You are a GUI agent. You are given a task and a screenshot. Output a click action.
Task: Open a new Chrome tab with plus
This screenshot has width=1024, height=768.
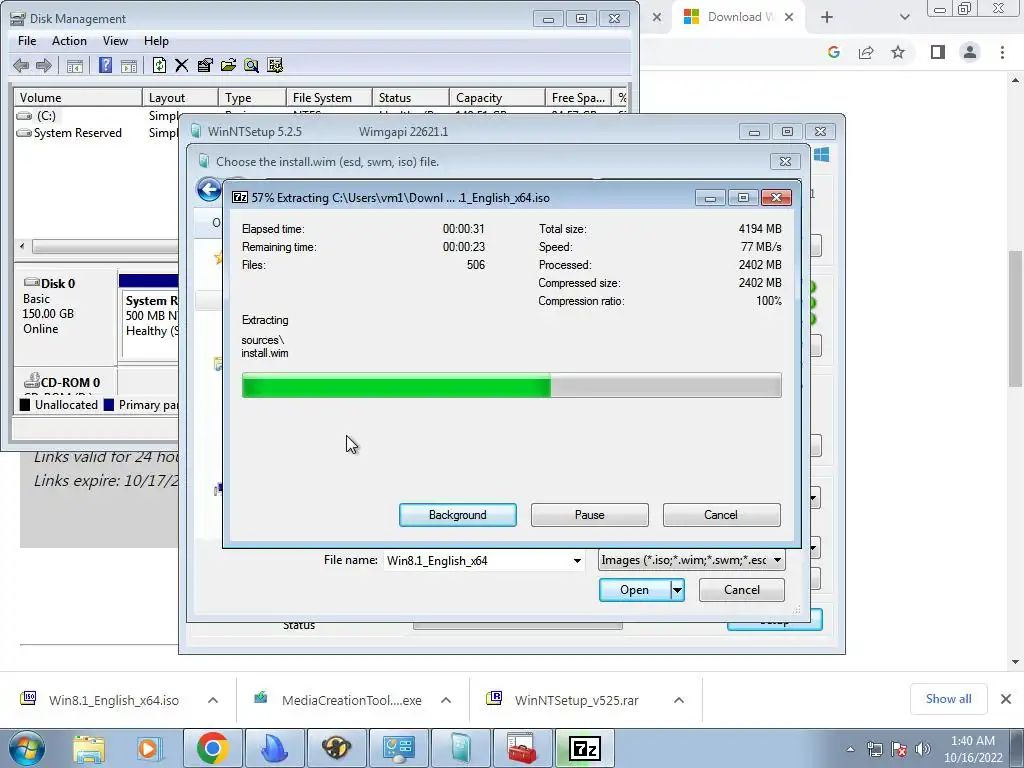827,17
